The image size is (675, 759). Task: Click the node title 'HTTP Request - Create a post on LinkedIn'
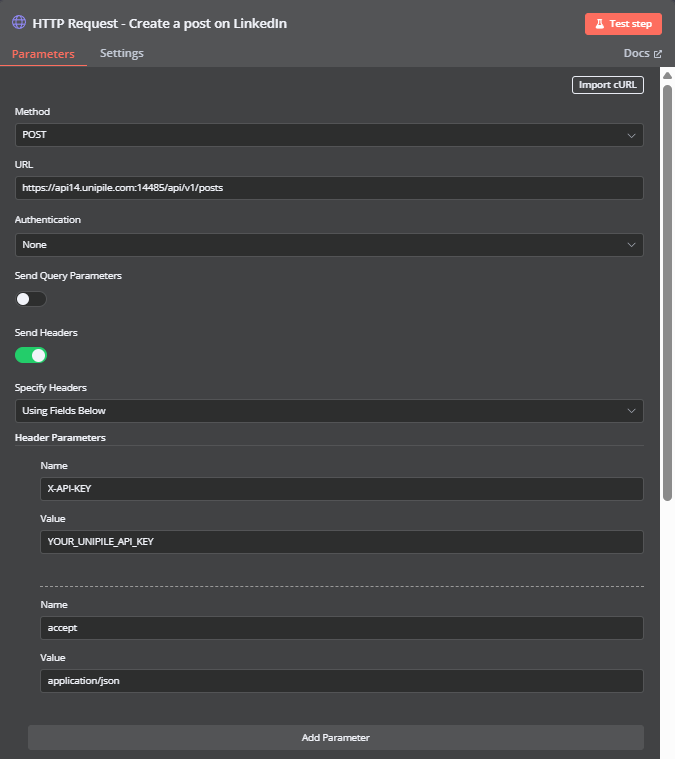[159, 23]
